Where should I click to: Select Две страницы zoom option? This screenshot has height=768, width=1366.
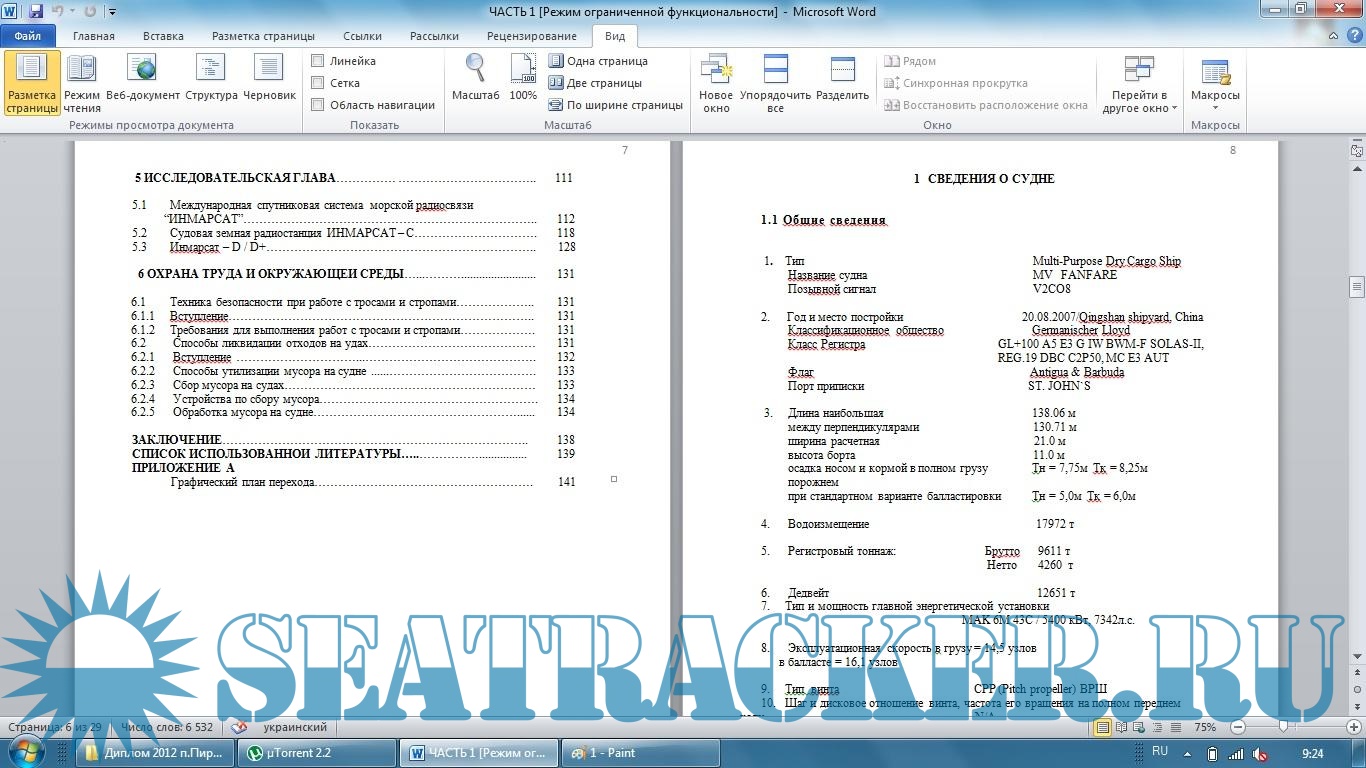[x=596, y=83]
